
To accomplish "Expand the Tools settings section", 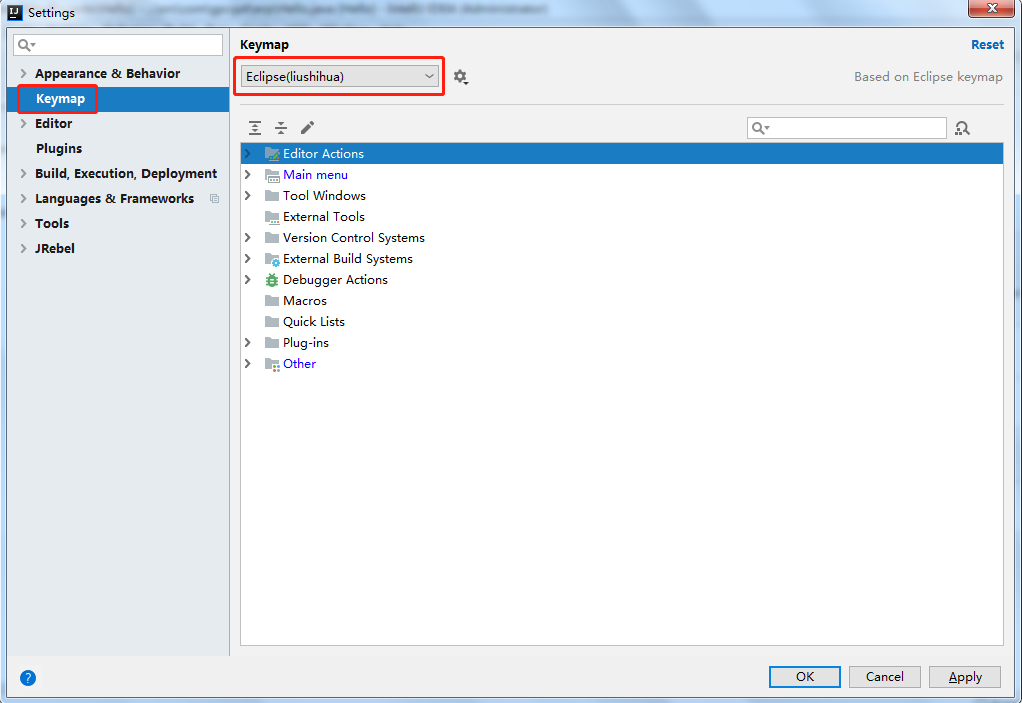I will click(23, 223).
